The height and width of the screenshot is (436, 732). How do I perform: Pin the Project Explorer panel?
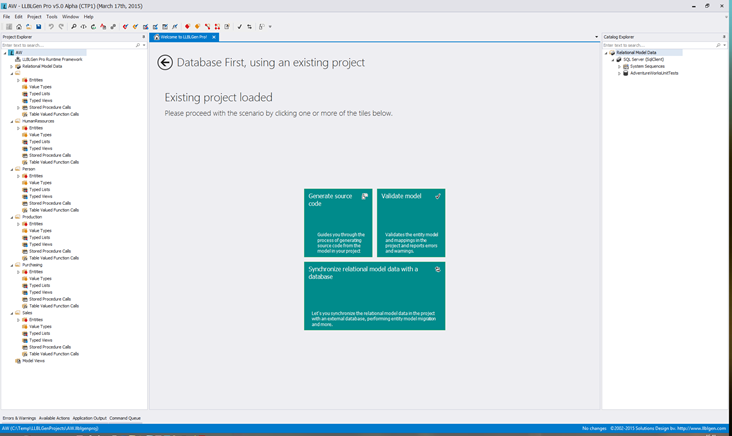click(143, 36)
